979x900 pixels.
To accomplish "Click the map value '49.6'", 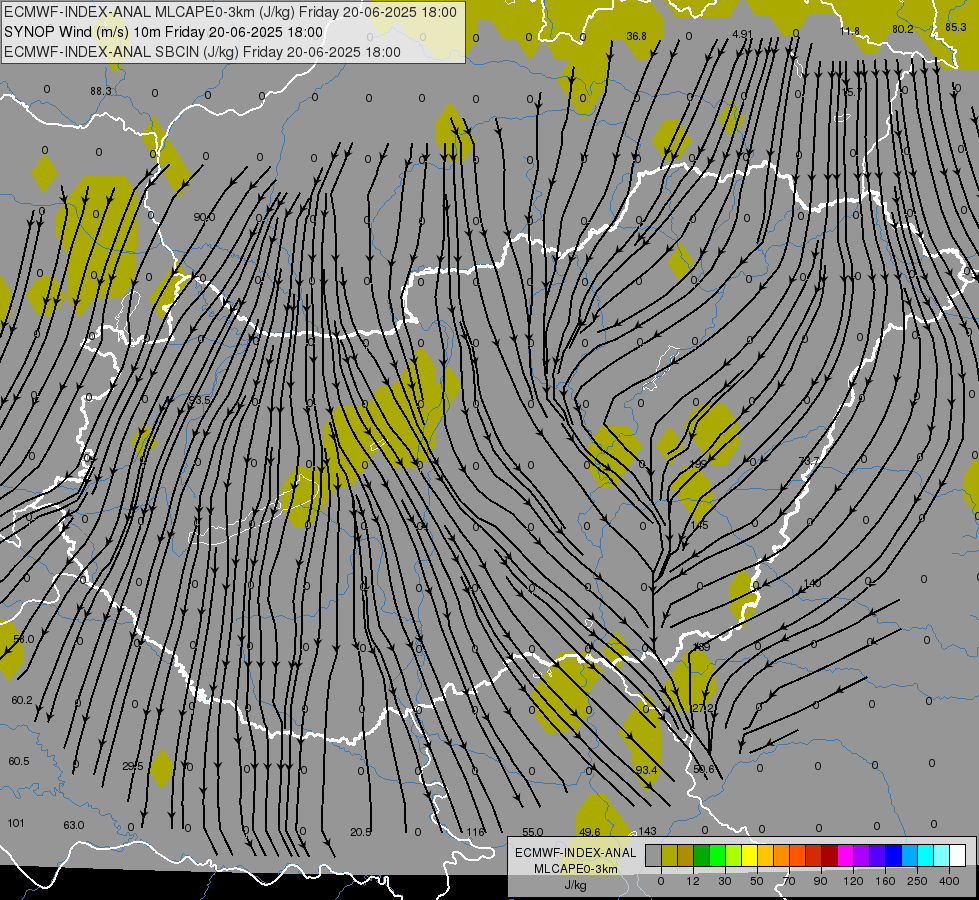I will (x=590, y=832).
